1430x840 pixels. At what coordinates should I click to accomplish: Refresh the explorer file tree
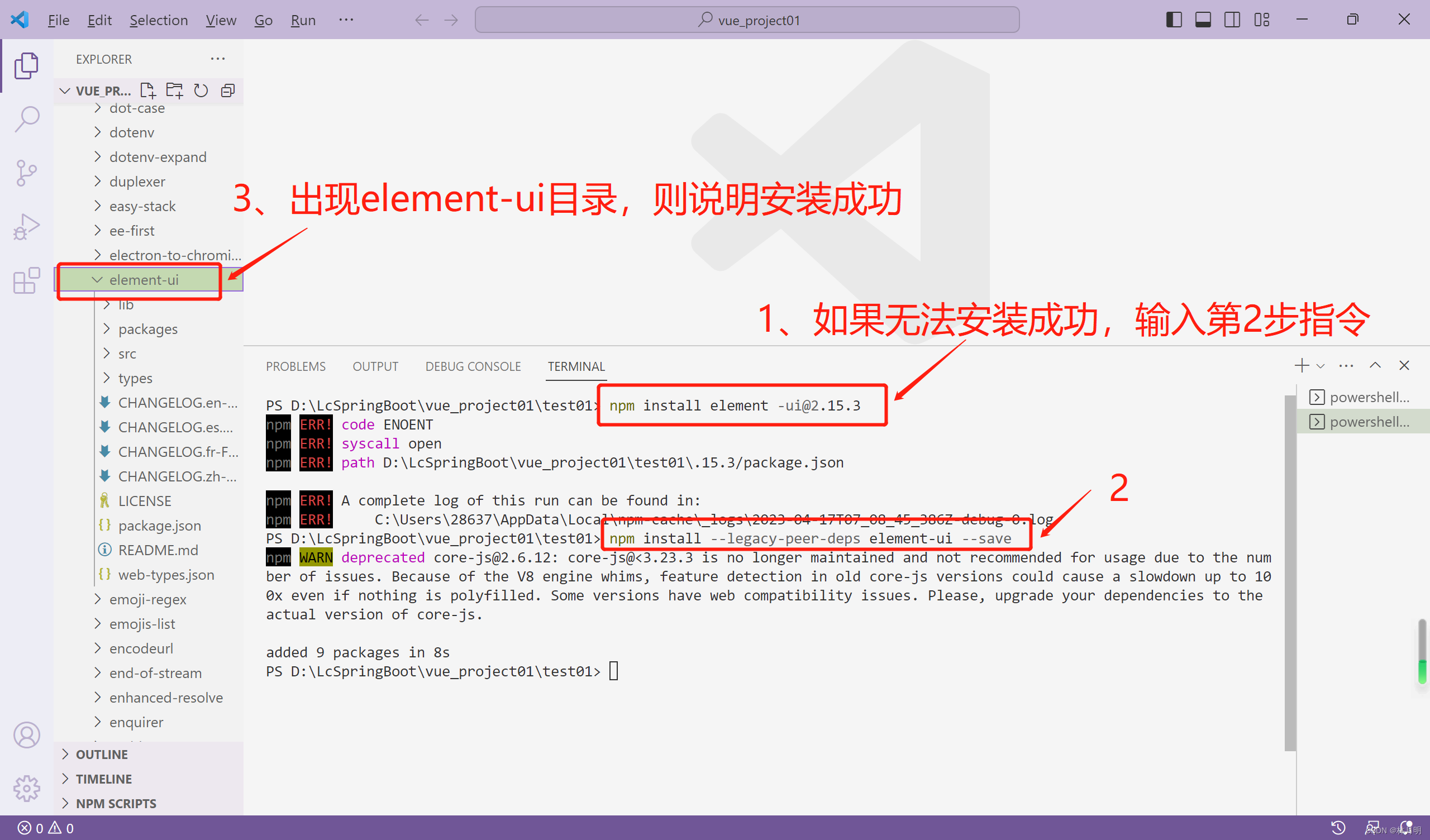[x=201, y=90]
